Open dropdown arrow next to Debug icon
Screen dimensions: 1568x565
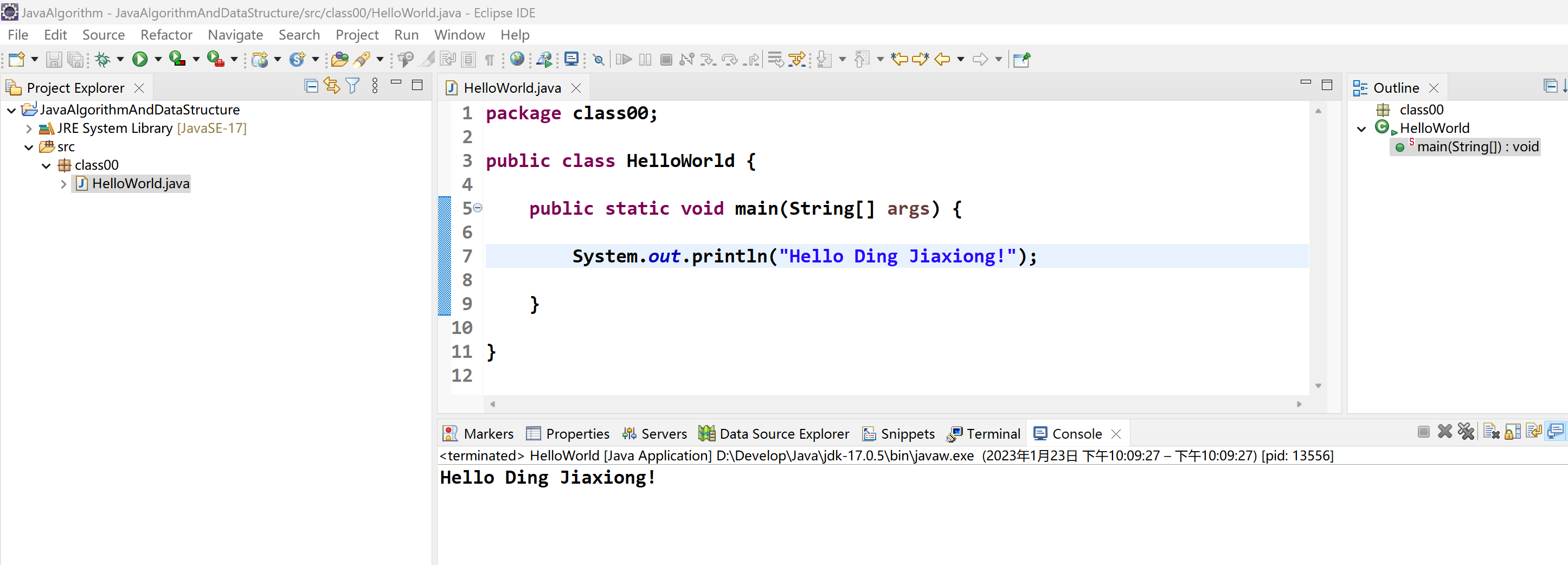click(120, 59)
